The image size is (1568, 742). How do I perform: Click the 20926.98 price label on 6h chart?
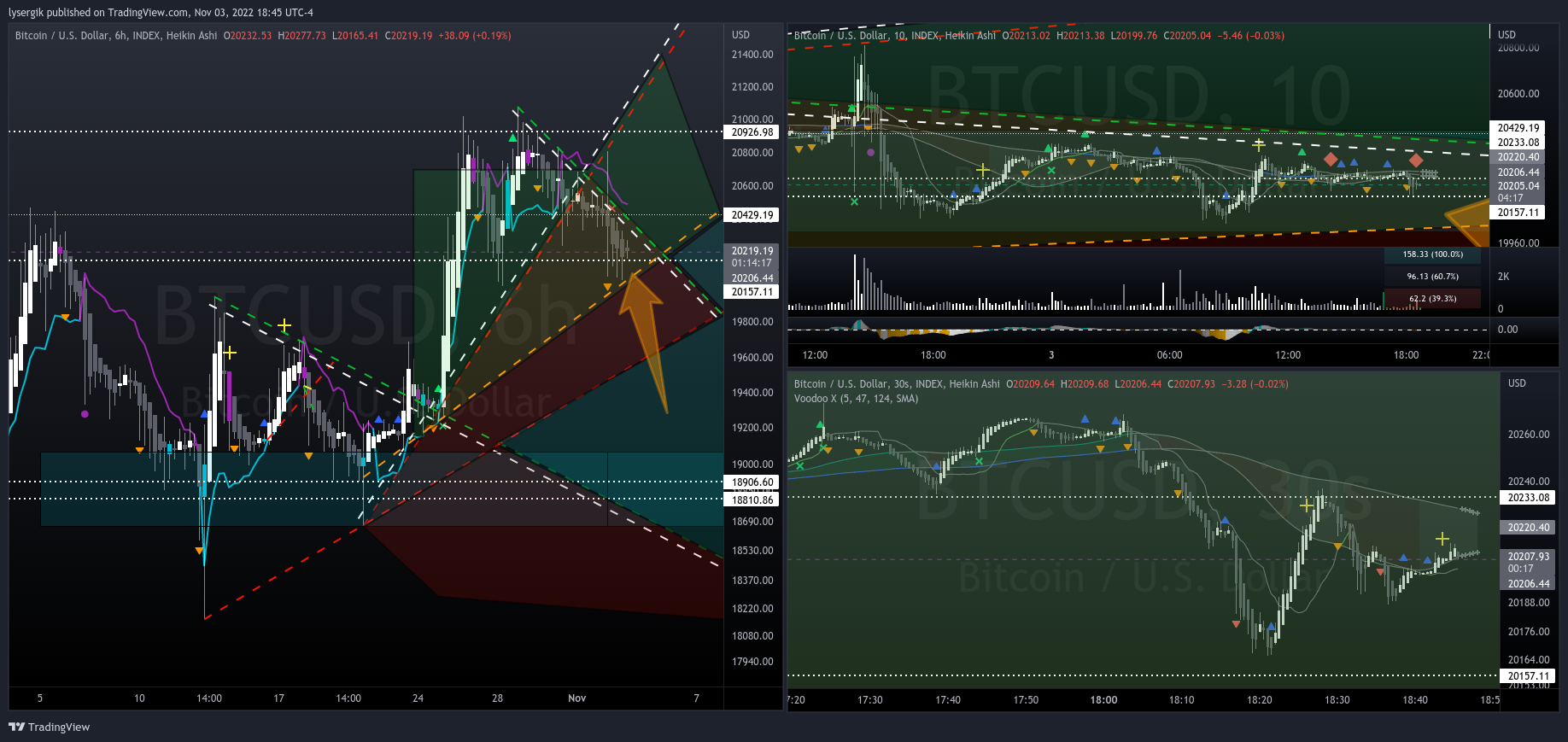pyautogui.click(x=752, y=132)
